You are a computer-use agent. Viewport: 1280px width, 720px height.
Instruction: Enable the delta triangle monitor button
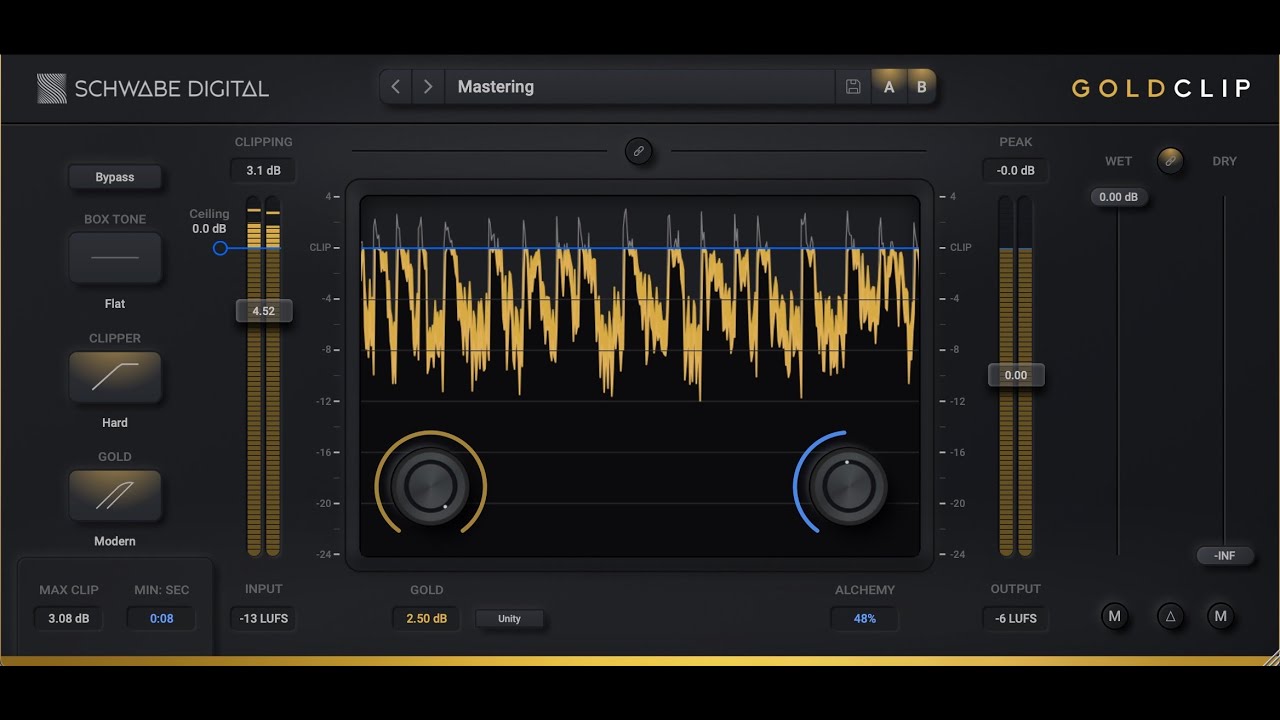pos(1170,616)
